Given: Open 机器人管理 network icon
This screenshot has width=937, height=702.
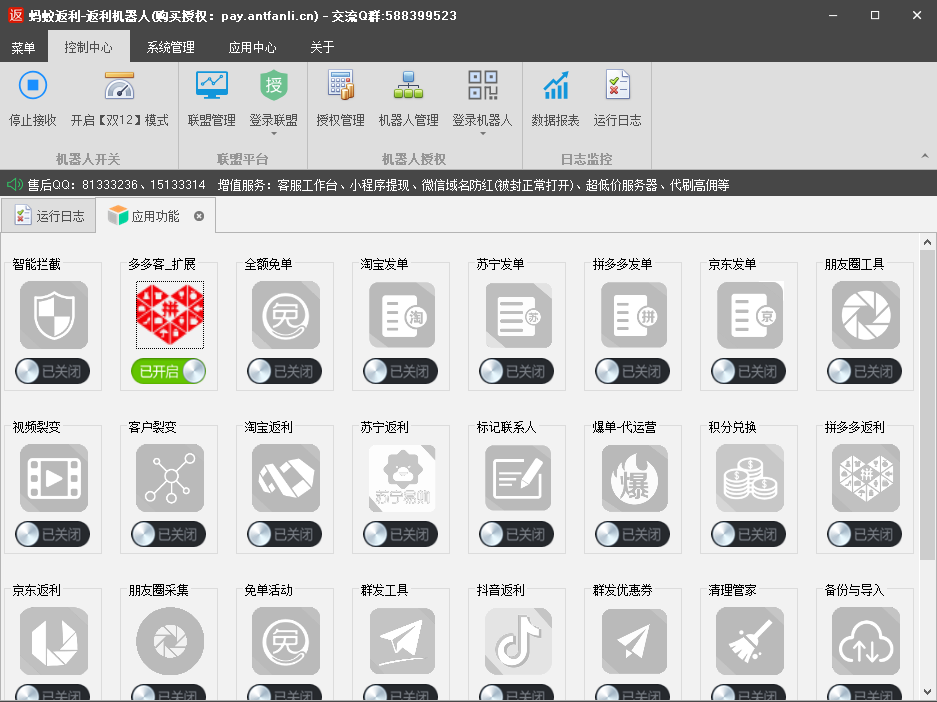Looking at the screenshot, I should [x=409, y=85].
